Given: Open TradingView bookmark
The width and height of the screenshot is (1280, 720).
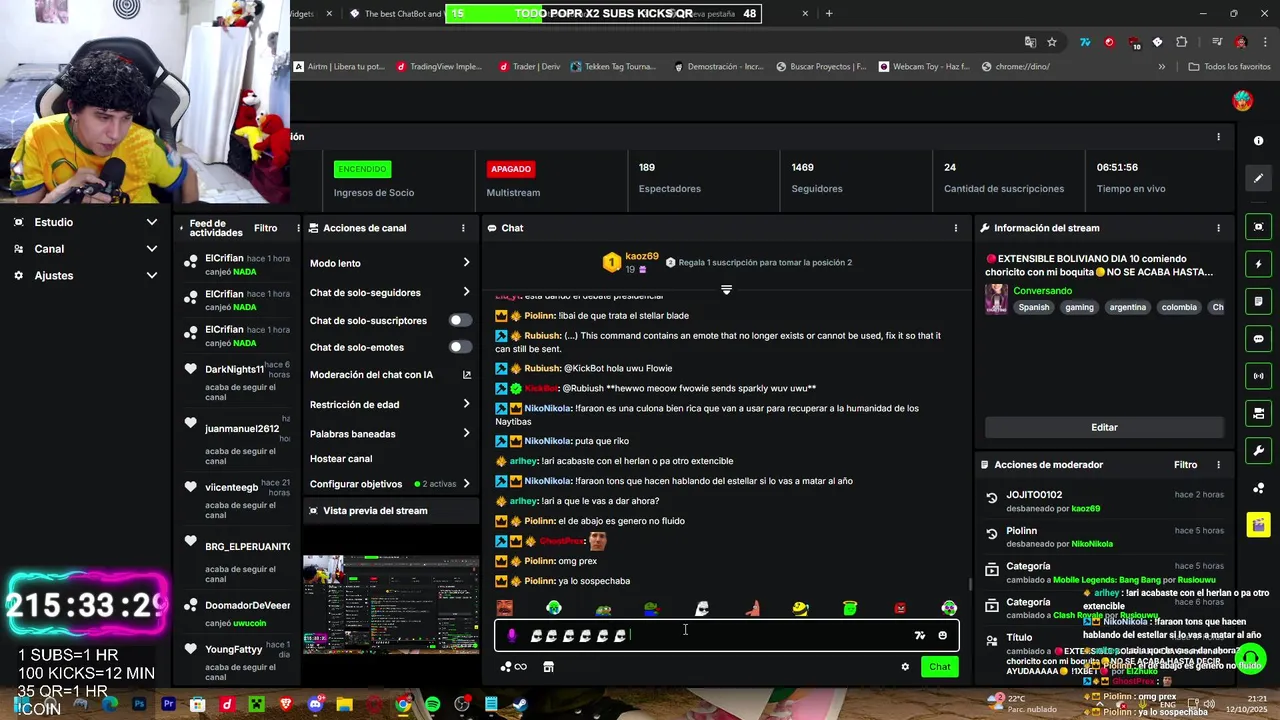Looking at the screenshot, I should [x=439, y=67].
